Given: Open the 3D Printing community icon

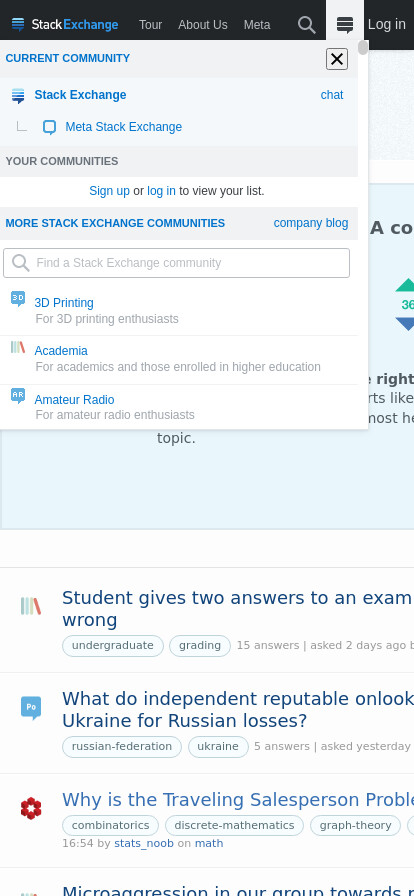Looking at the screenshot, I should (x=18, y=298).
